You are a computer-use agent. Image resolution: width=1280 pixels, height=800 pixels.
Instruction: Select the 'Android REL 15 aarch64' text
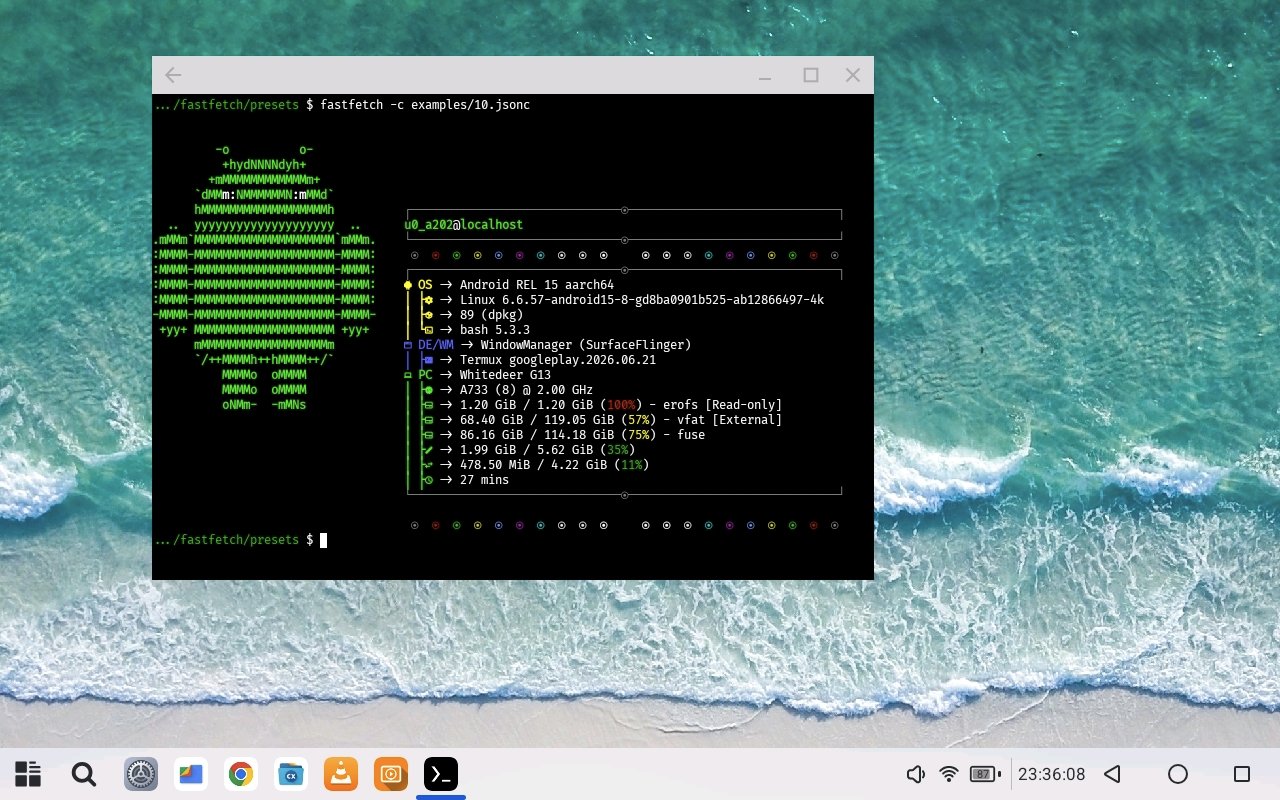[x=537, y=285]
